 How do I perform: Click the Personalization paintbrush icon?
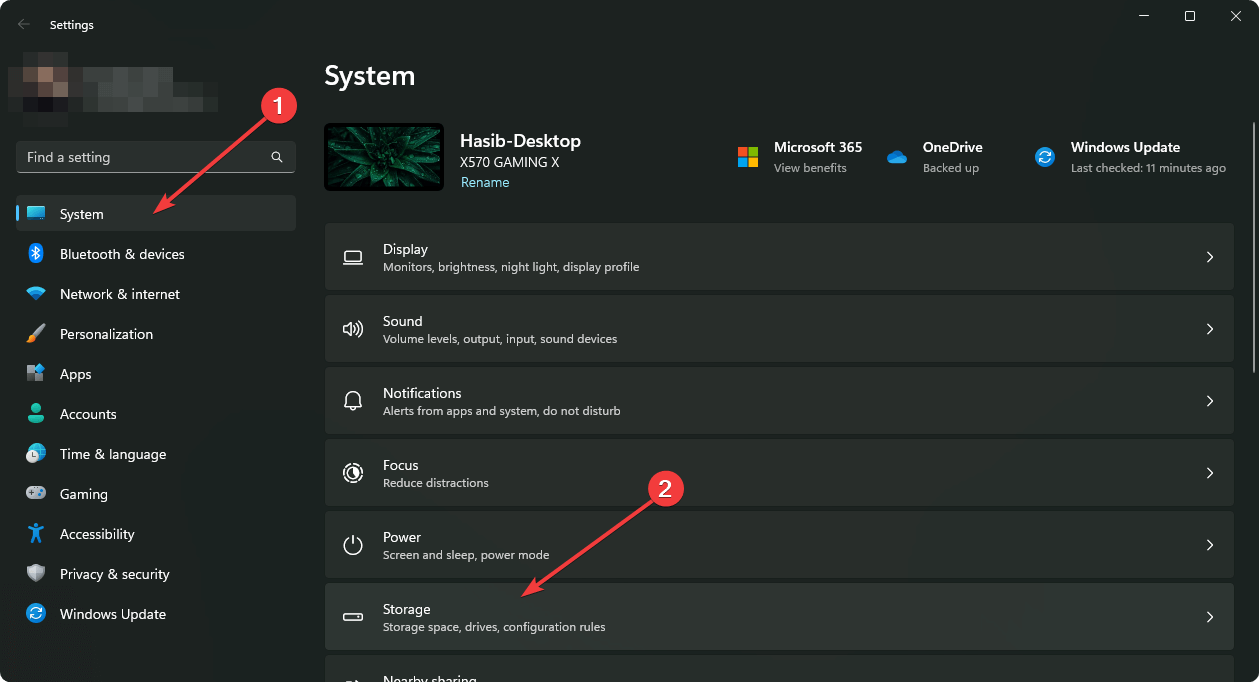(x=36, y=333)
